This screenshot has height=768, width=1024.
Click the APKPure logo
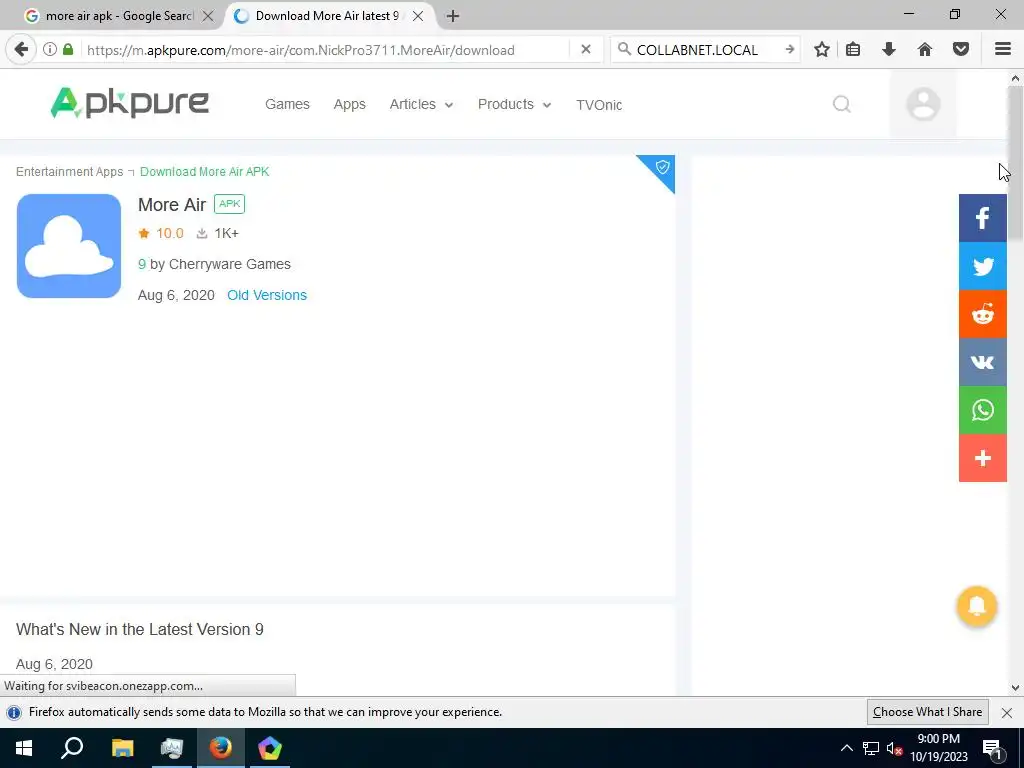pos(129,103)
